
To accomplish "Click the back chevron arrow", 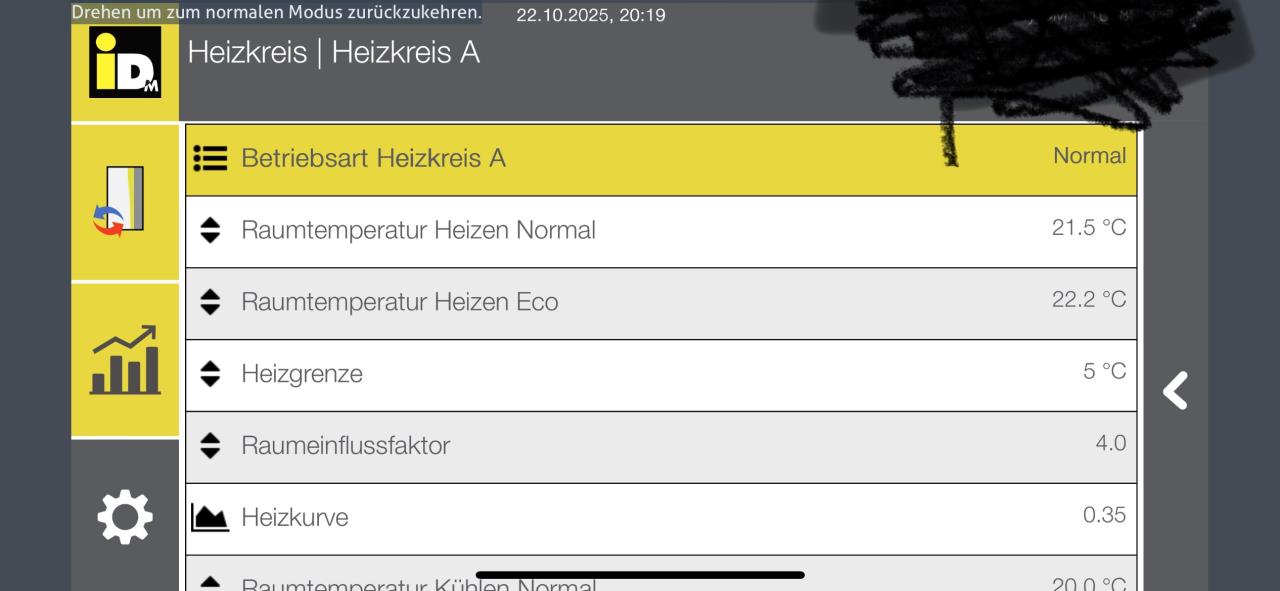I will click(x=1175, y=391).
